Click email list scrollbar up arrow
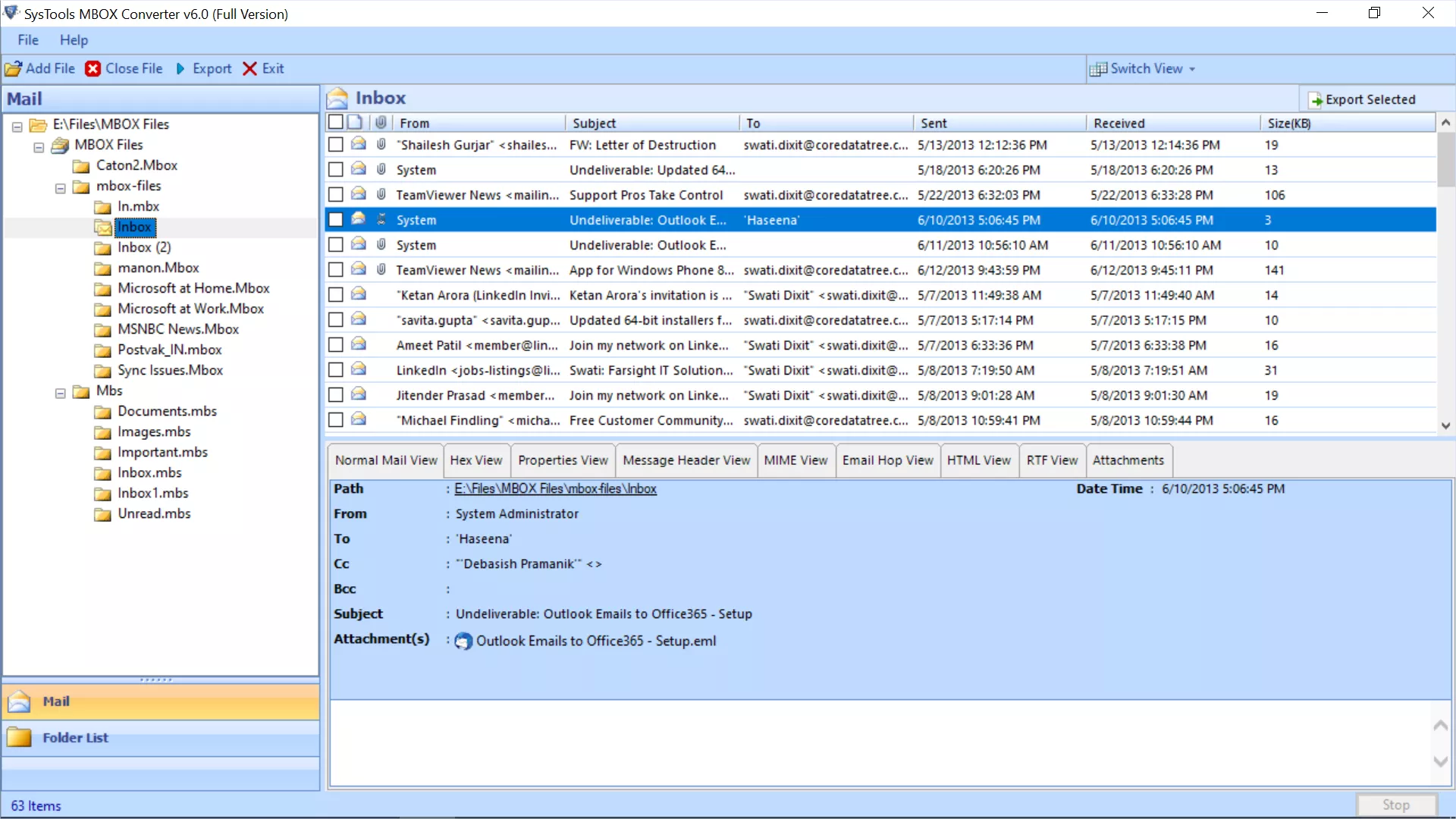This screenshot has width=1456, height=819. click(1445, 123)
